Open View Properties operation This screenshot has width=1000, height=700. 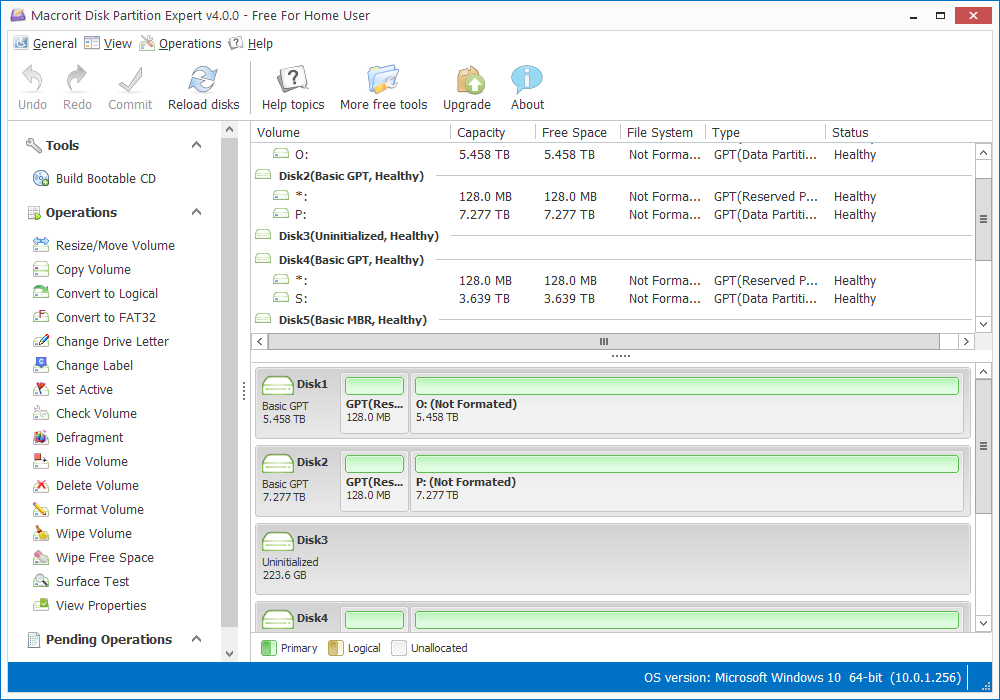coord(89,606)
